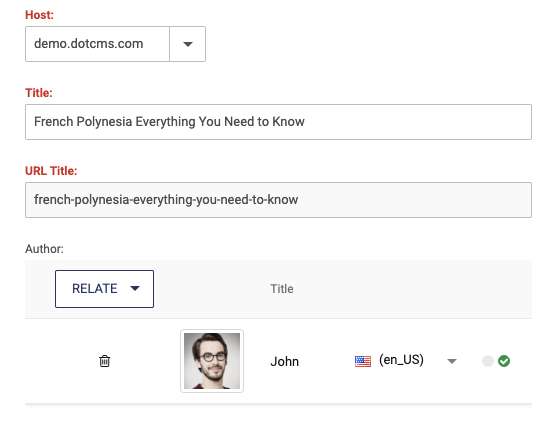The image size is (548, 428).
Task: Click the (en_US) language label
Action: (401, 360)
